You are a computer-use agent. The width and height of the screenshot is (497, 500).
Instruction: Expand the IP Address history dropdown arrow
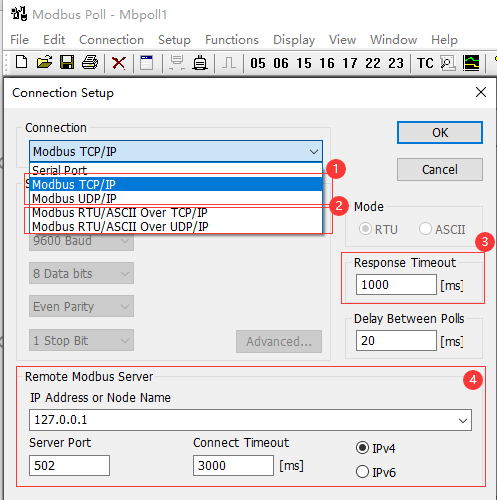pos(463,420)
